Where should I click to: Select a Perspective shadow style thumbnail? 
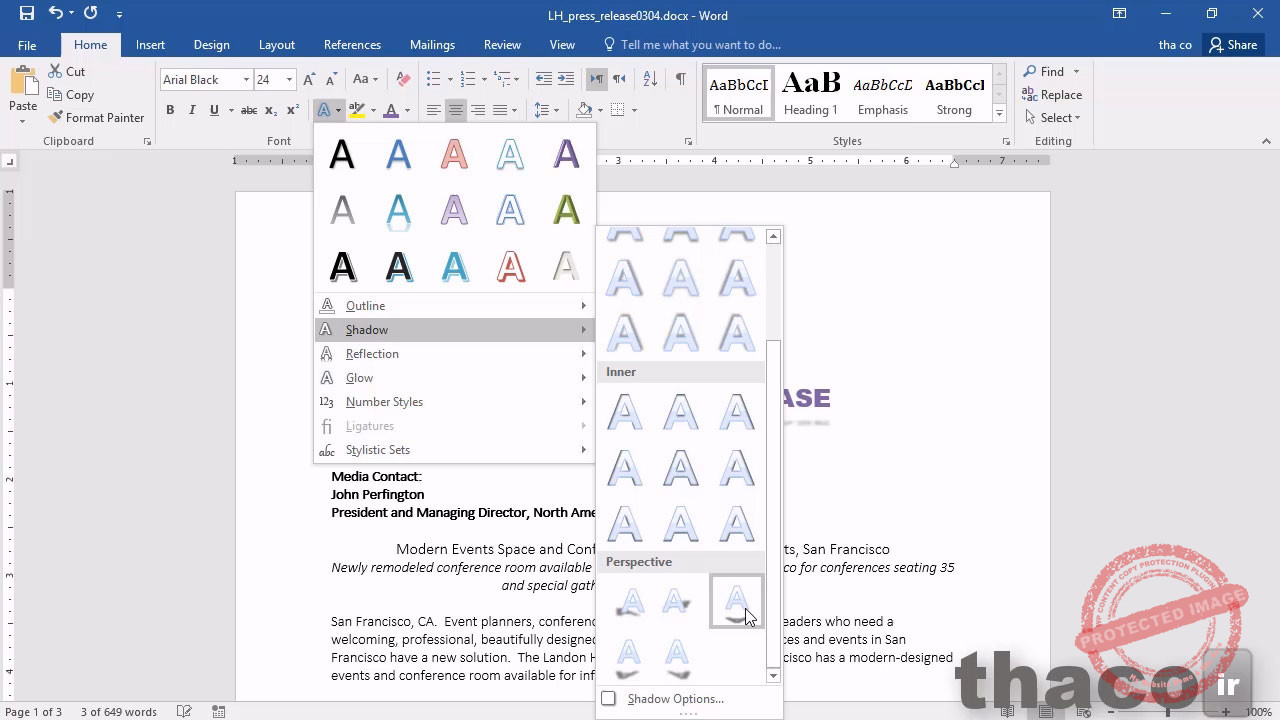tap(737, 600)
